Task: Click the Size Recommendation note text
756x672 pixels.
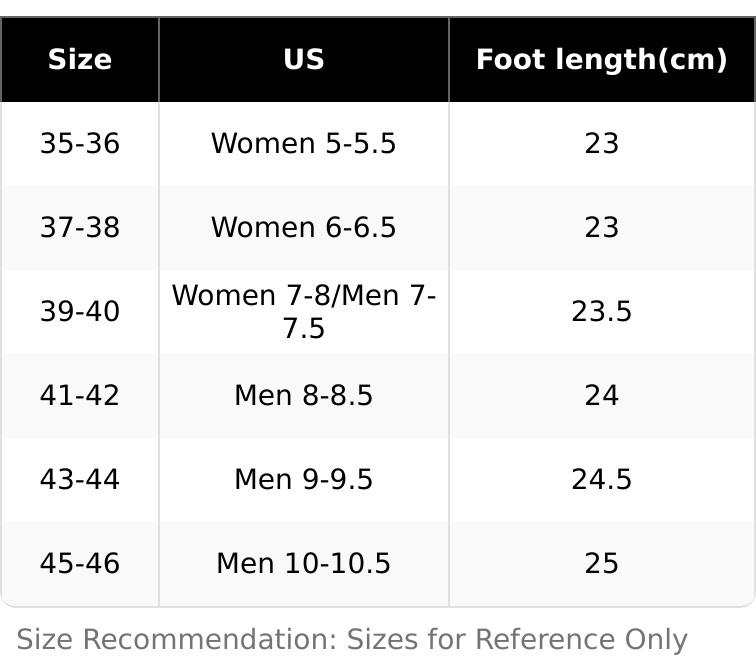Action: coord(352,640)
